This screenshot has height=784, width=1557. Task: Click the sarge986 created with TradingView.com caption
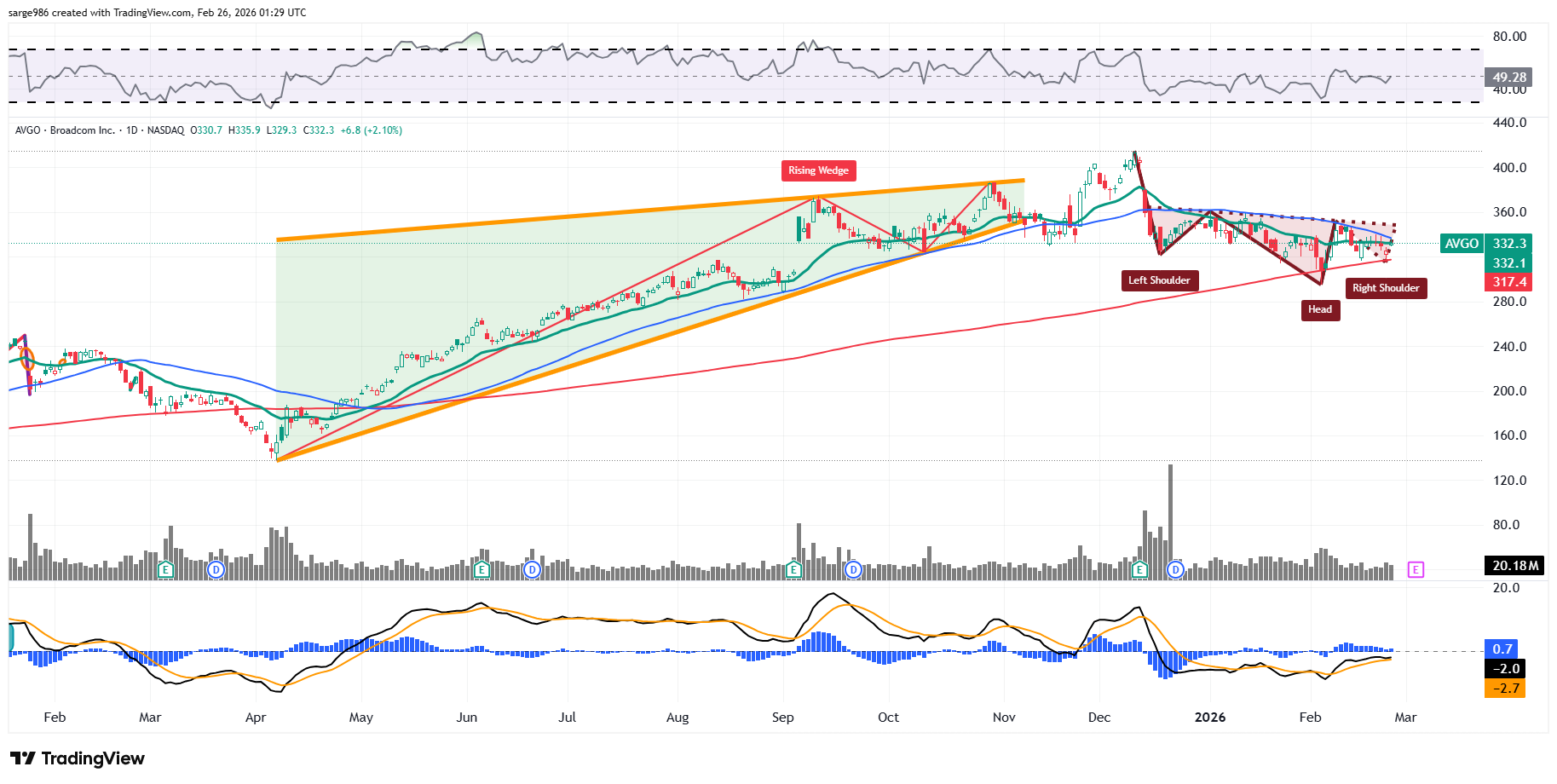coord(157,13)
